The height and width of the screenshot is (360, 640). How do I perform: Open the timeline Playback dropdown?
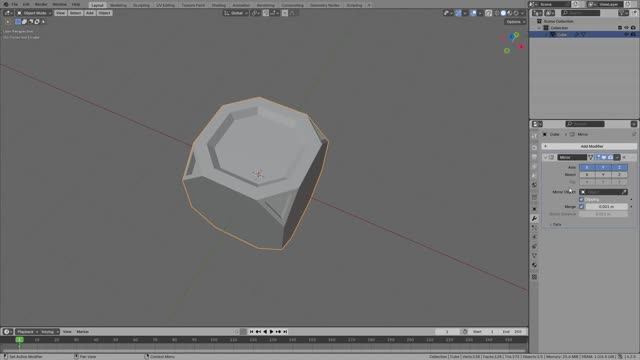tap(27, 332)
